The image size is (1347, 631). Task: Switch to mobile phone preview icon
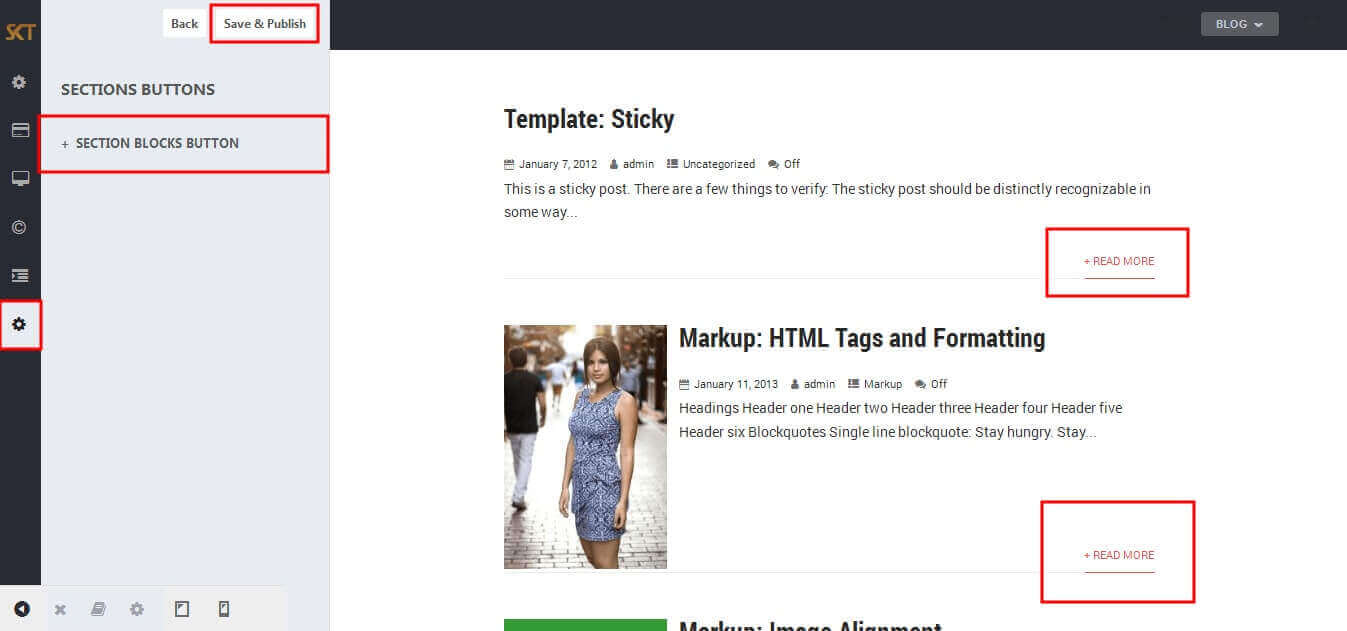(224, 608)
